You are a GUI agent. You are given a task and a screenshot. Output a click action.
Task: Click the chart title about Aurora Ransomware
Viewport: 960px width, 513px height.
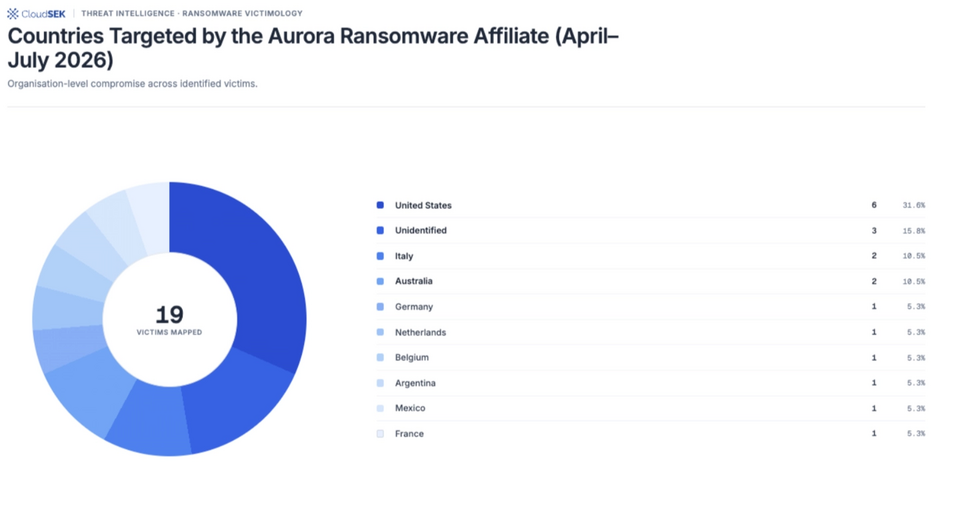[313, 48]
